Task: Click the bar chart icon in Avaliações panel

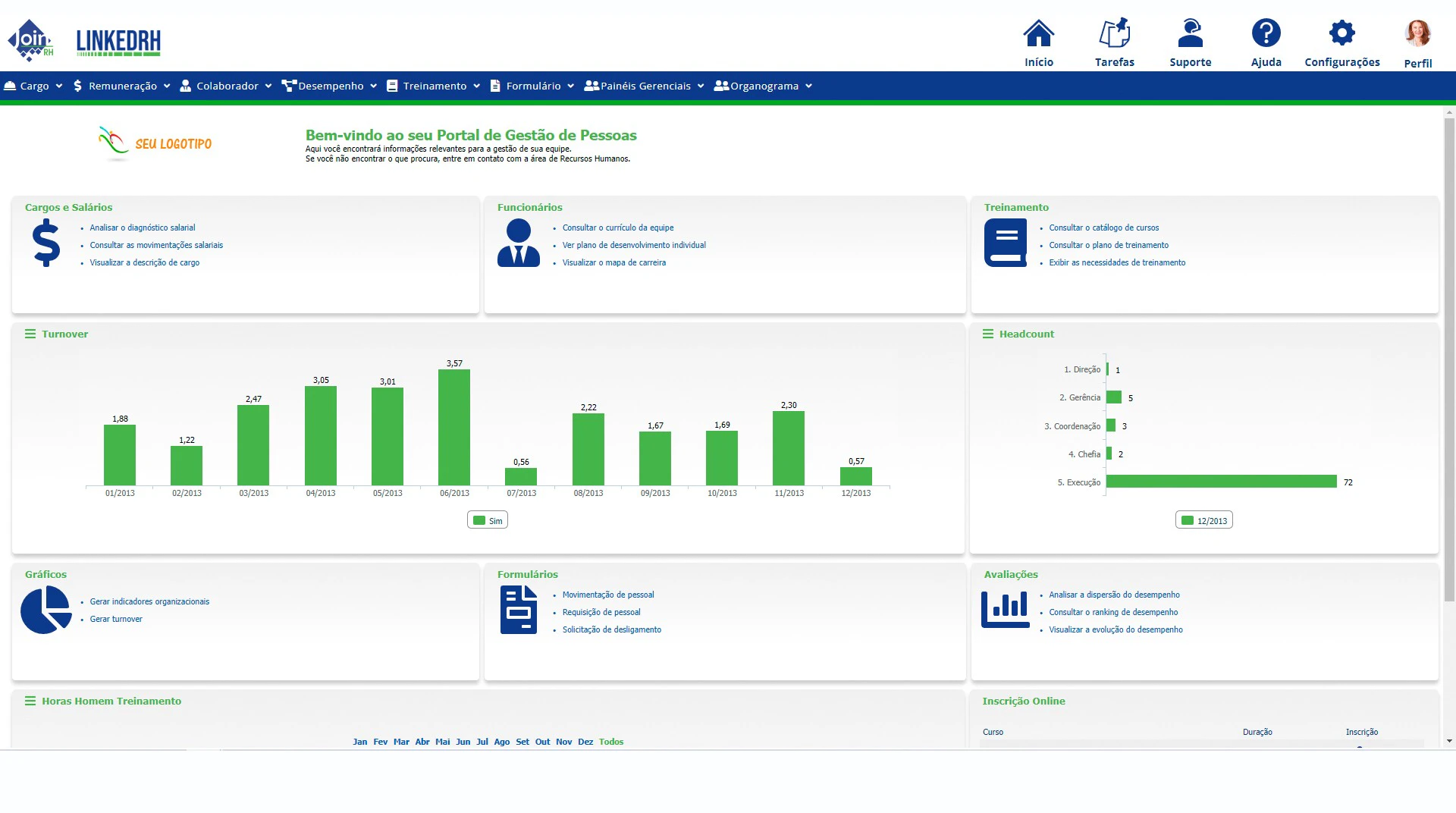Action: 1005,609
